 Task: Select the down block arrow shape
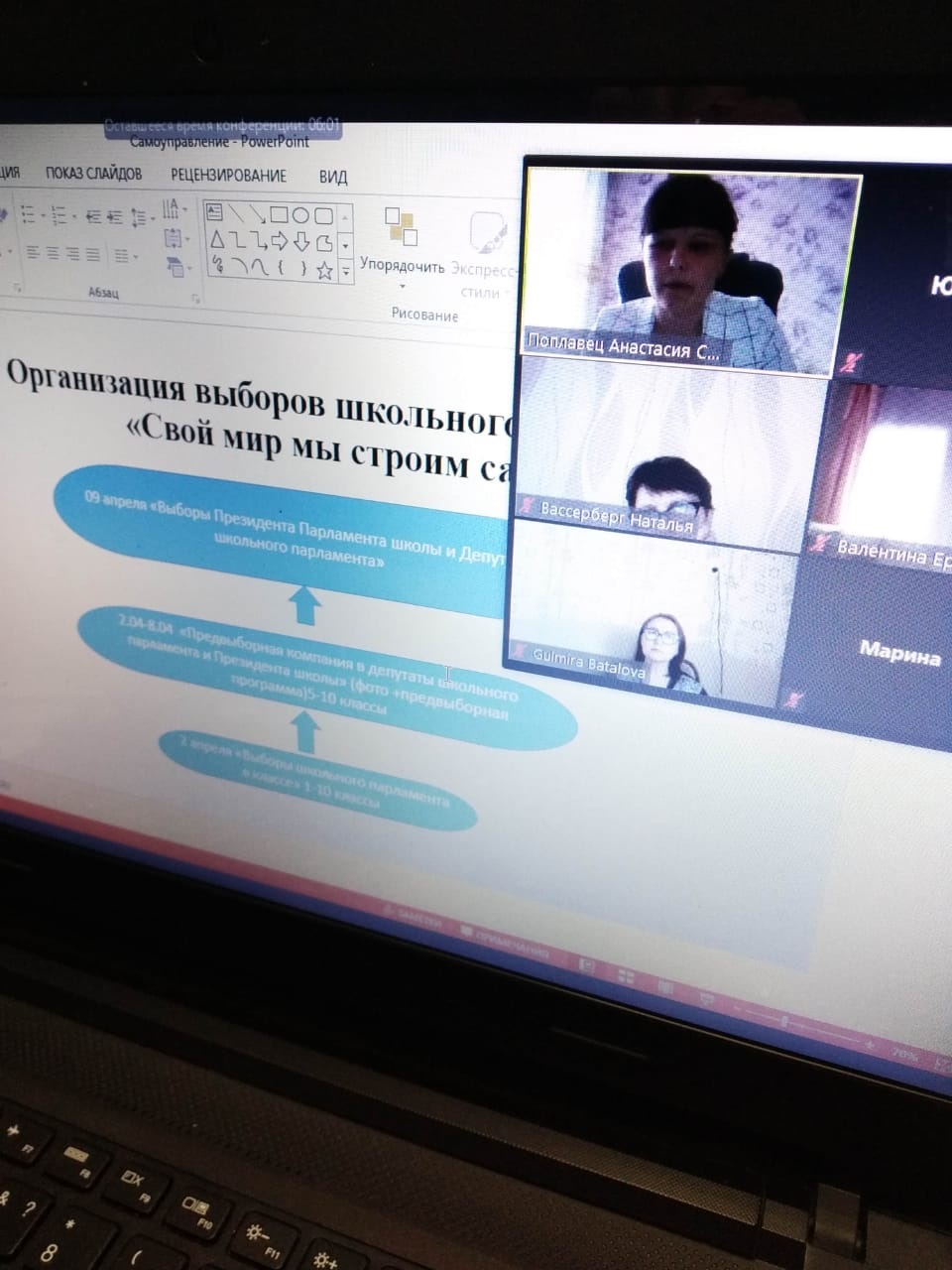click(301, 242)
